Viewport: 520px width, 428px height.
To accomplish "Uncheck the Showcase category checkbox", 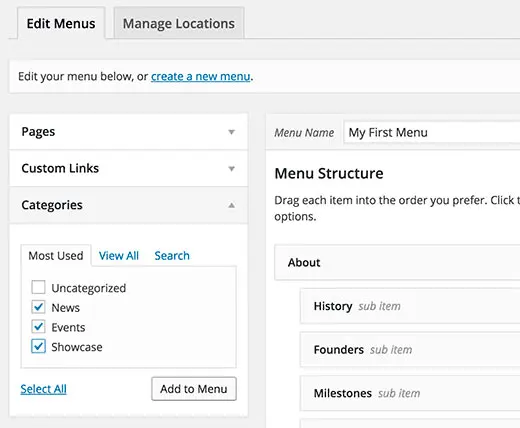I will (x=38, y=346).
